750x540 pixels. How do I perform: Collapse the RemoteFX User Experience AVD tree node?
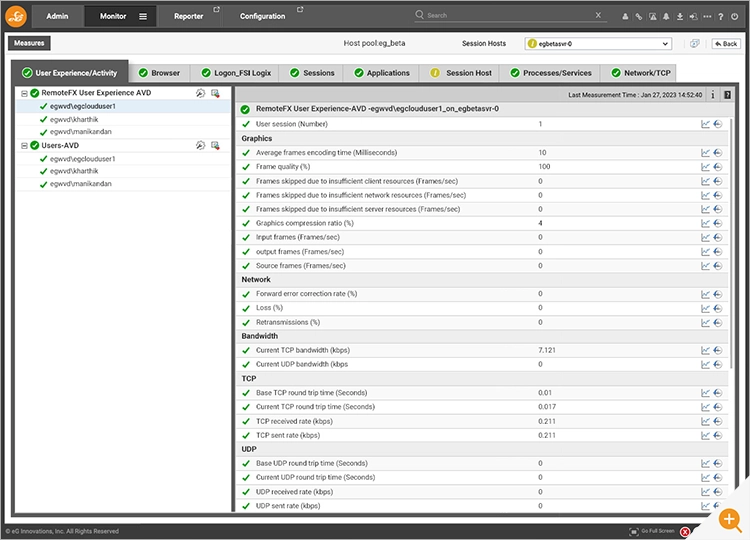24,93
